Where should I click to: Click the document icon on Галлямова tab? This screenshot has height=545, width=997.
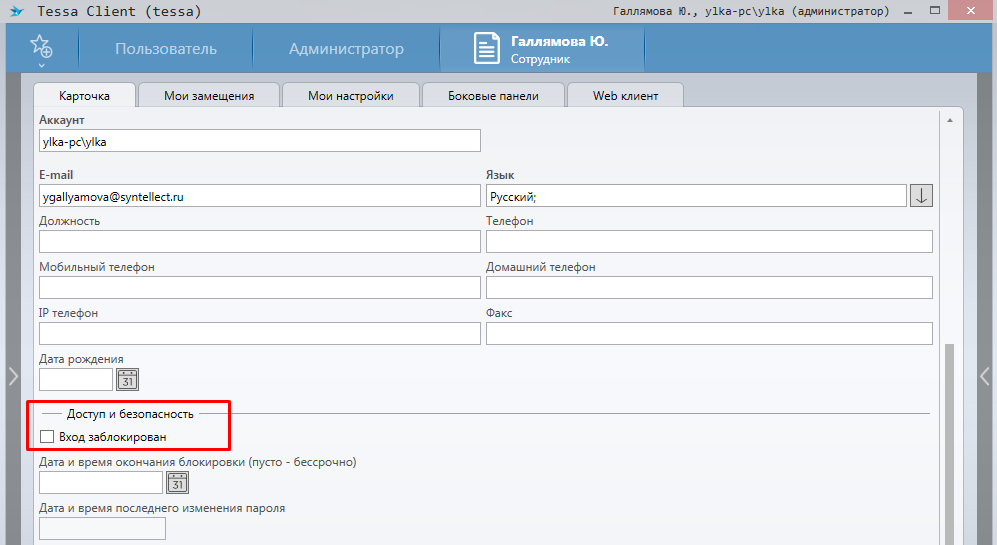(487, 50)
